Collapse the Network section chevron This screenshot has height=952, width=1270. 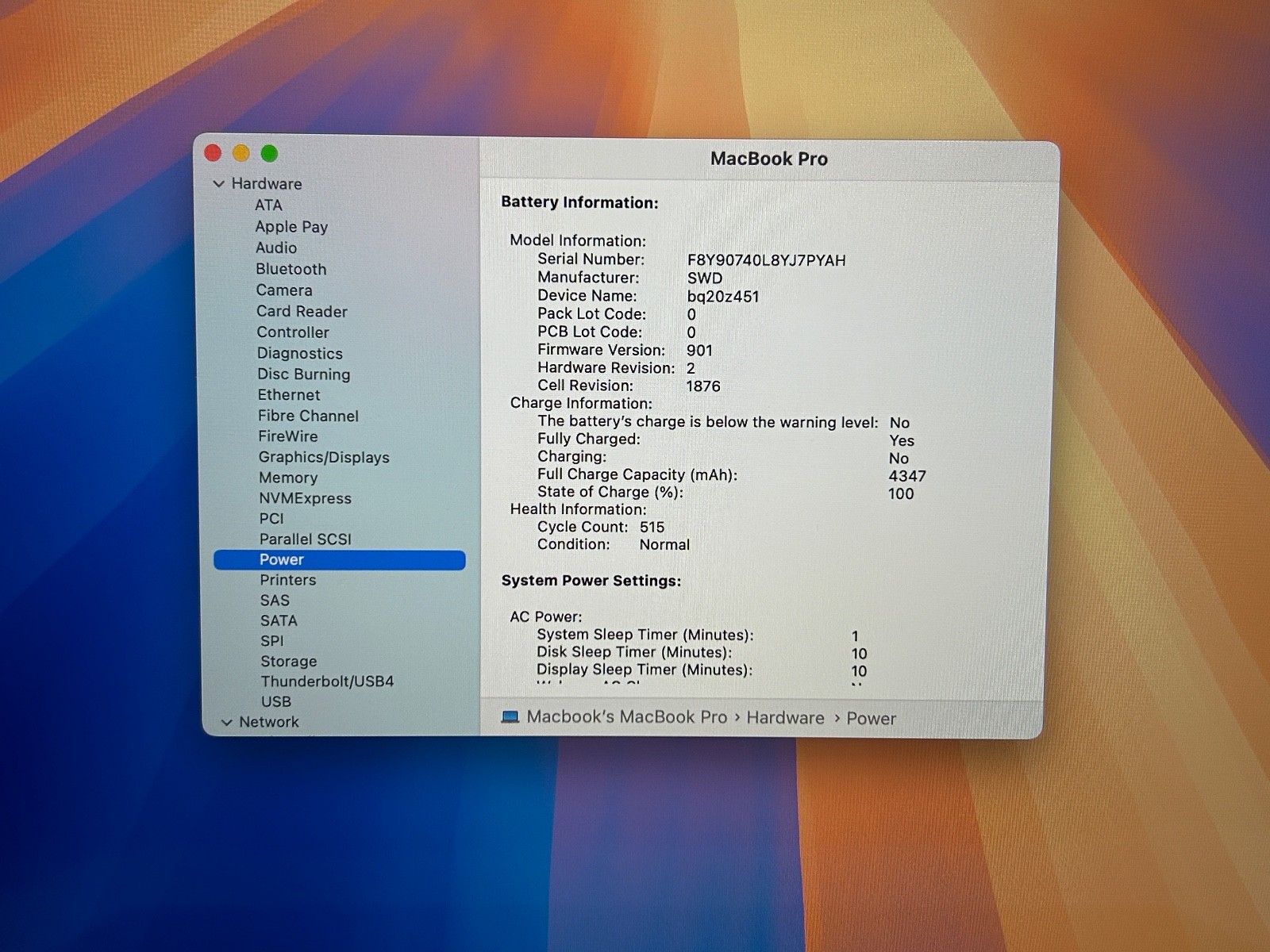pos(227,723)
